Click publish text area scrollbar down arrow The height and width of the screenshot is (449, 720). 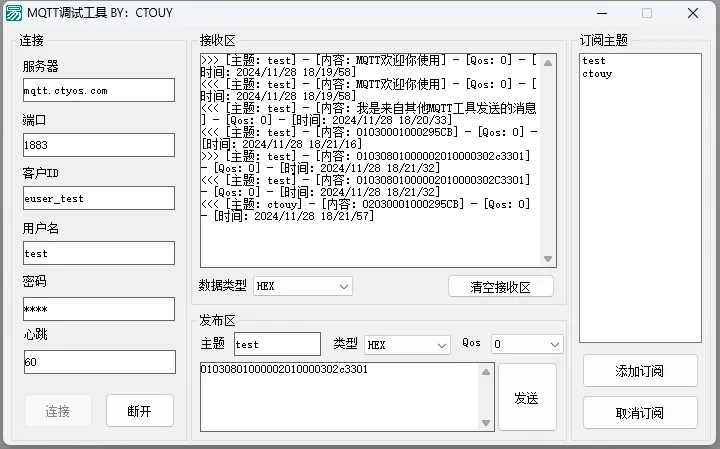[486, 423]
